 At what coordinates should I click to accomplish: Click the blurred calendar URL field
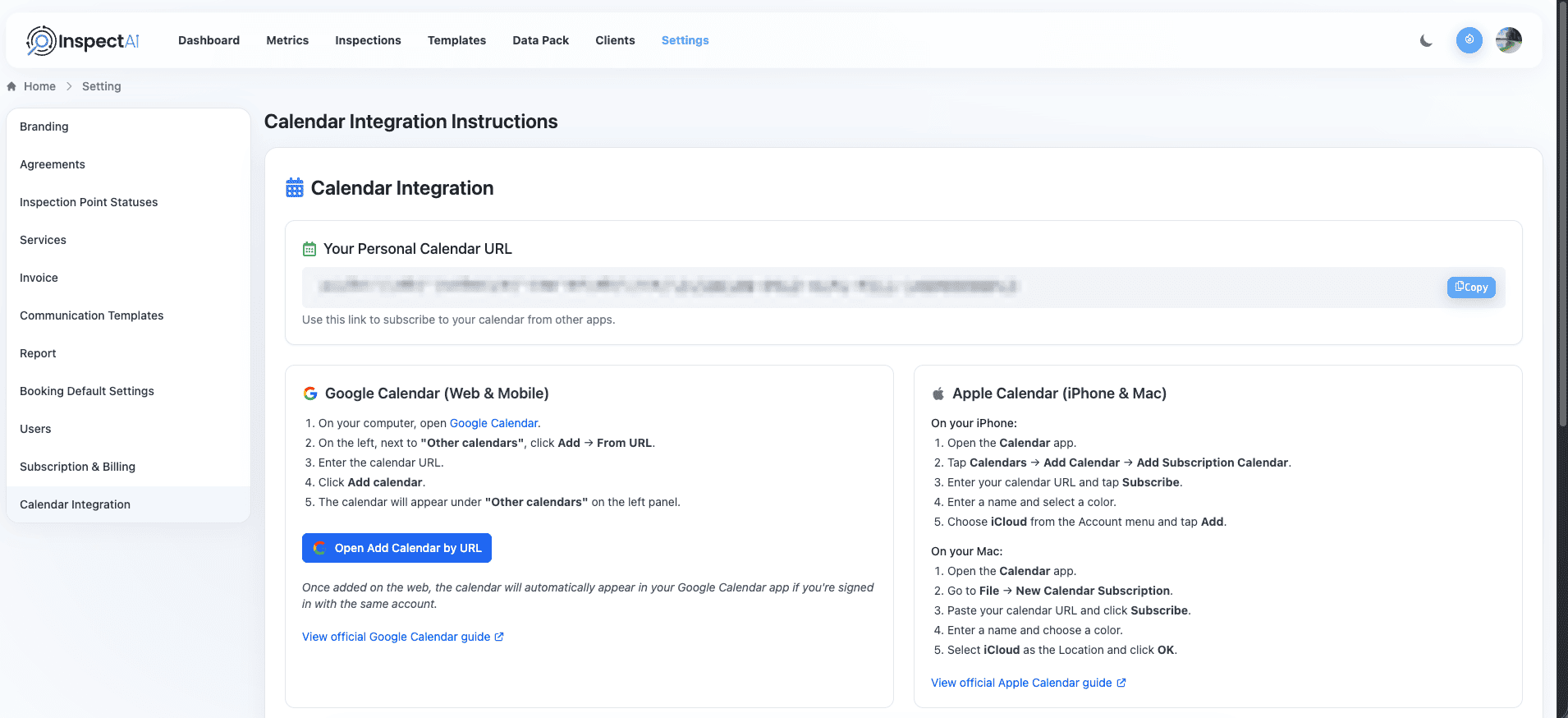(668, 287)
